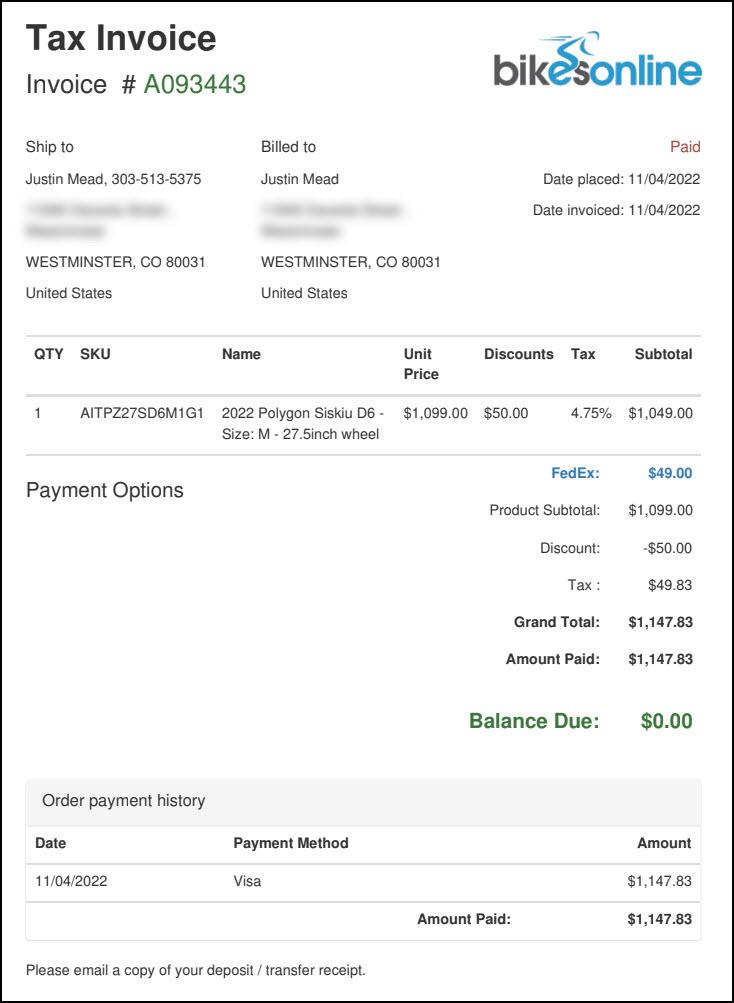Screen dimensions: 734x1003
Task: Click the Grand Total amount $1,147.83
Action: [660, 622]
